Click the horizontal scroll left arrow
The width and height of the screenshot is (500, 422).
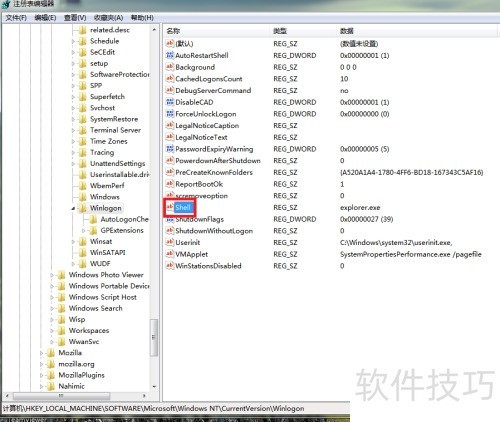(x=7, y=396)
